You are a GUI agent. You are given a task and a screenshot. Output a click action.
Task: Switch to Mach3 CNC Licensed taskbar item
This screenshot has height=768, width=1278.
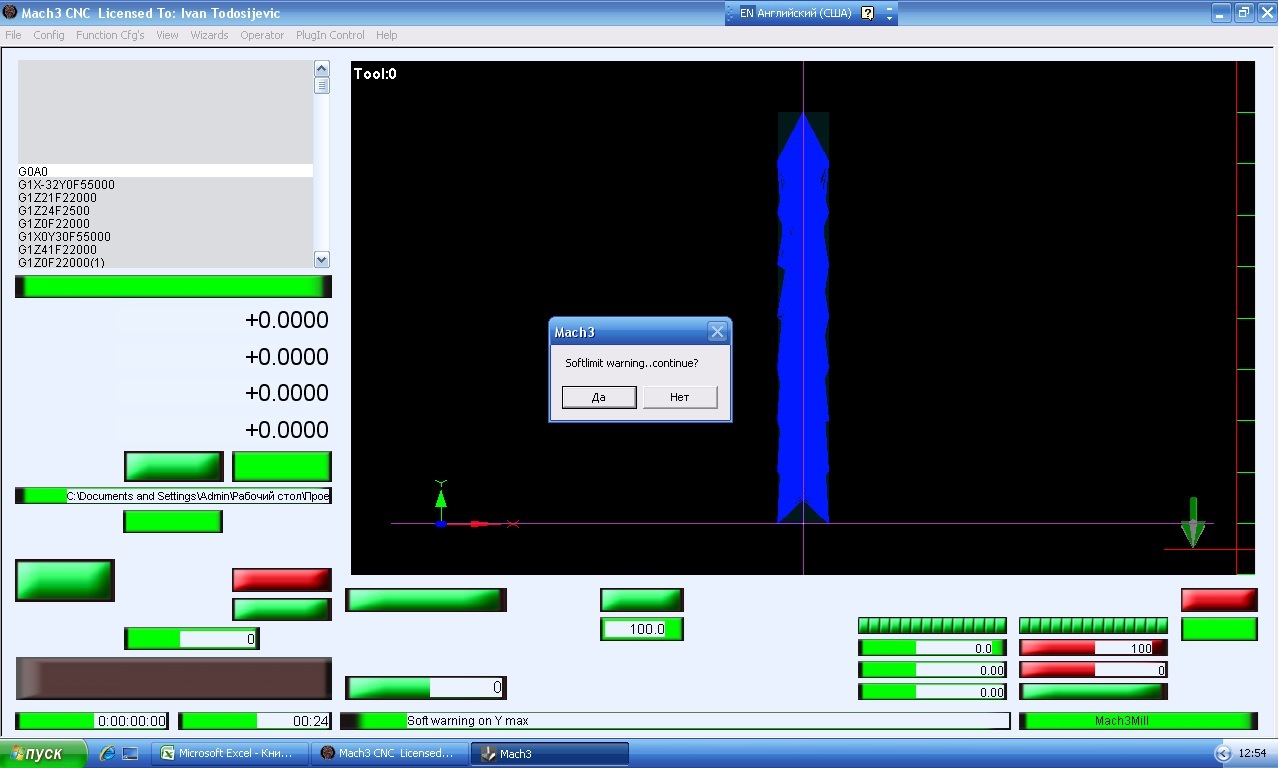[x=388, y=754]
